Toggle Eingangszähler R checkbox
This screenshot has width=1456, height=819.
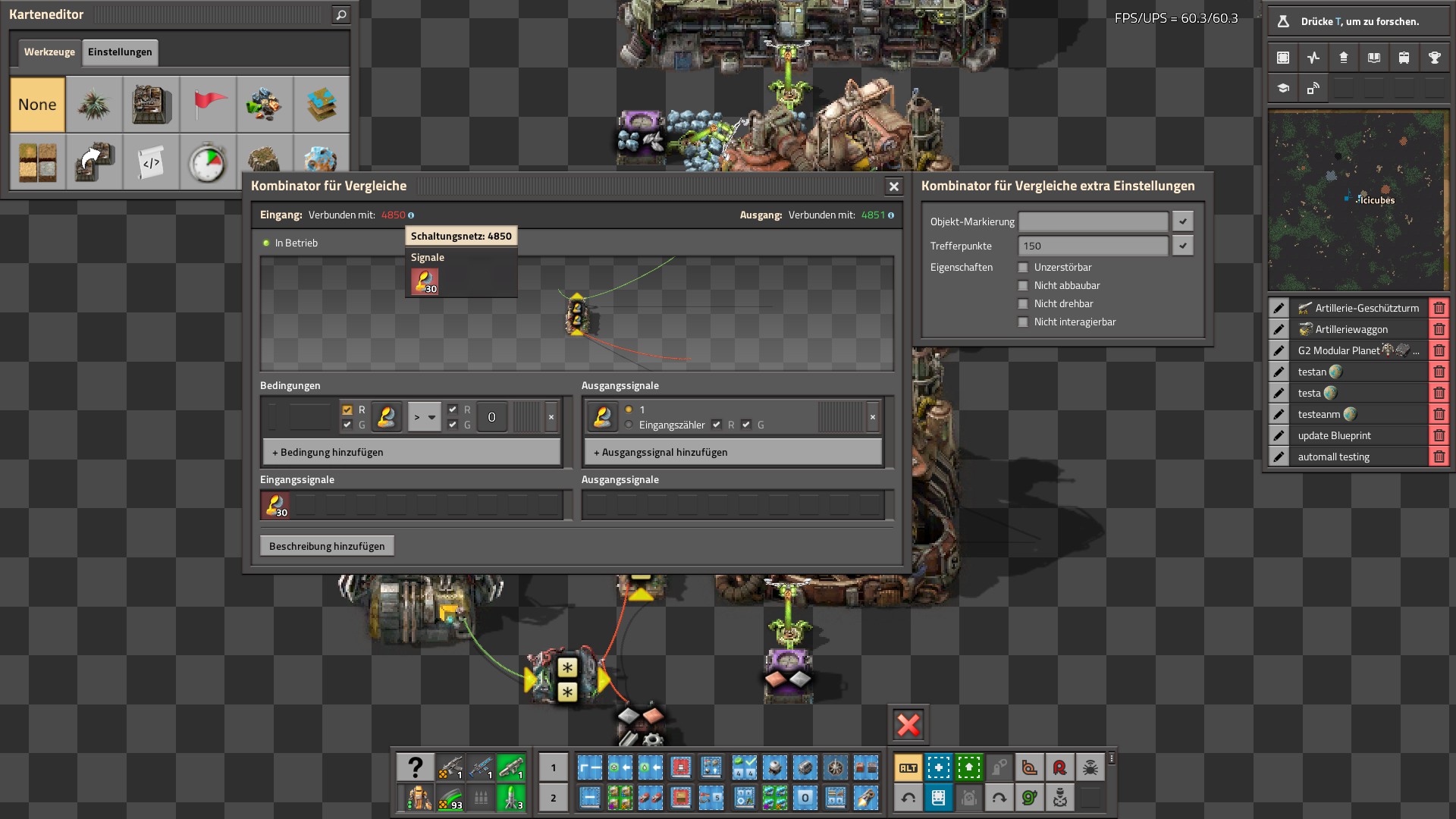[717, 425]
